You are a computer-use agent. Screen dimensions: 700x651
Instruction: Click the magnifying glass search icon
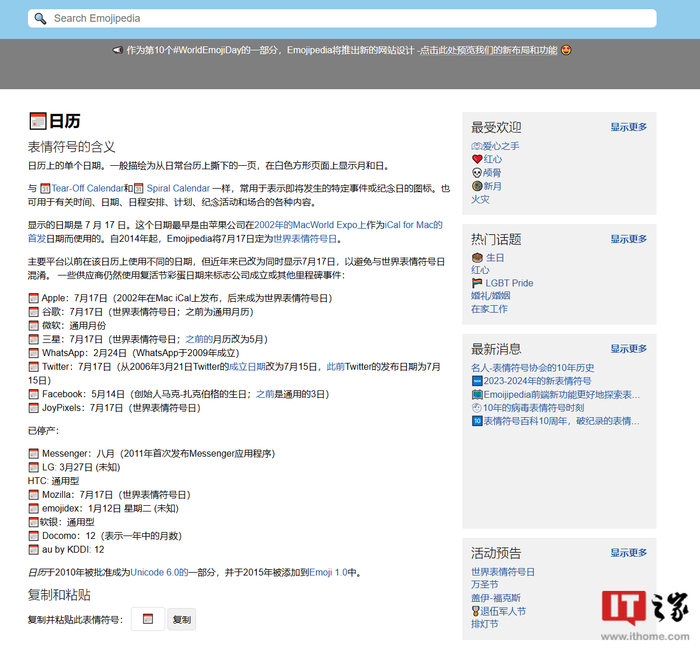[40, 18]
